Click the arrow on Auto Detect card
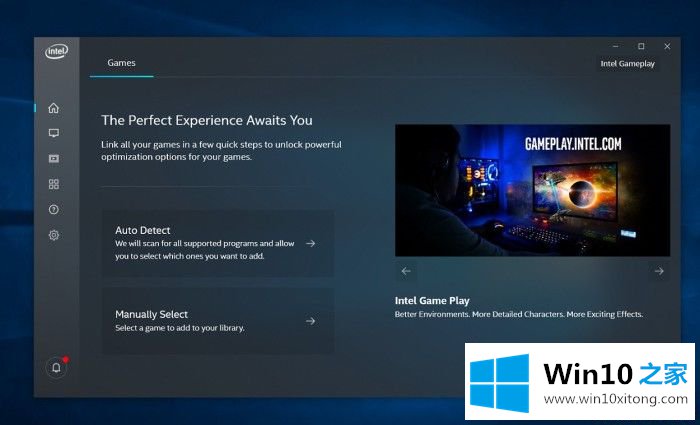 pos(311,243)
